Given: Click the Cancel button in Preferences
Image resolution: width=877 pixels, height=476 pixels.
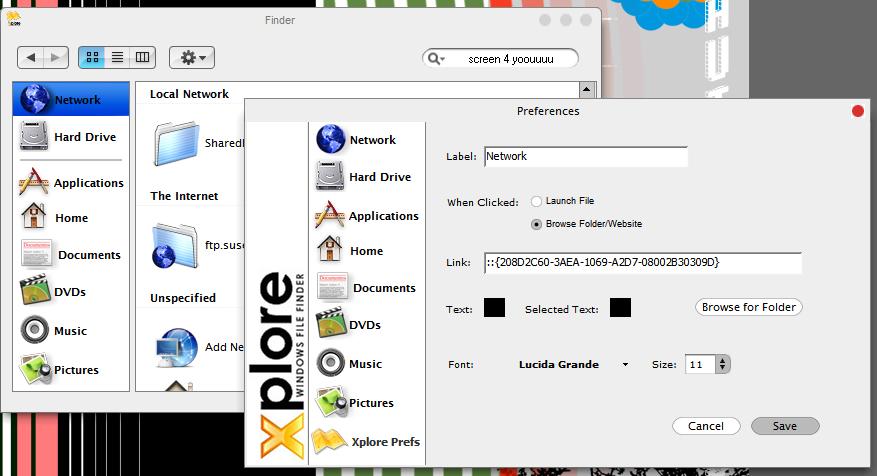Looking at the screenshot, I should coord(706,426).
